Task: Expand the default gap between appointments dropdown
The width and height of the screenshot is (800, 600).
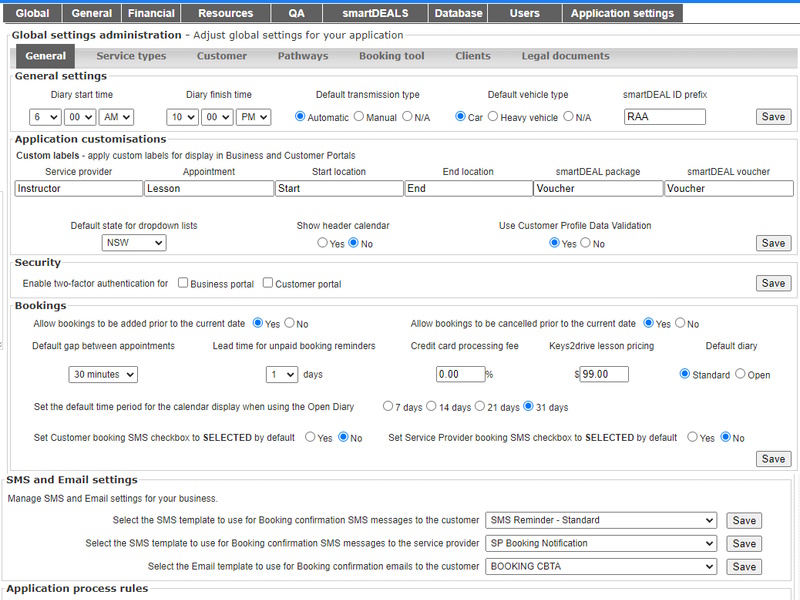Action: coord(103,374)
